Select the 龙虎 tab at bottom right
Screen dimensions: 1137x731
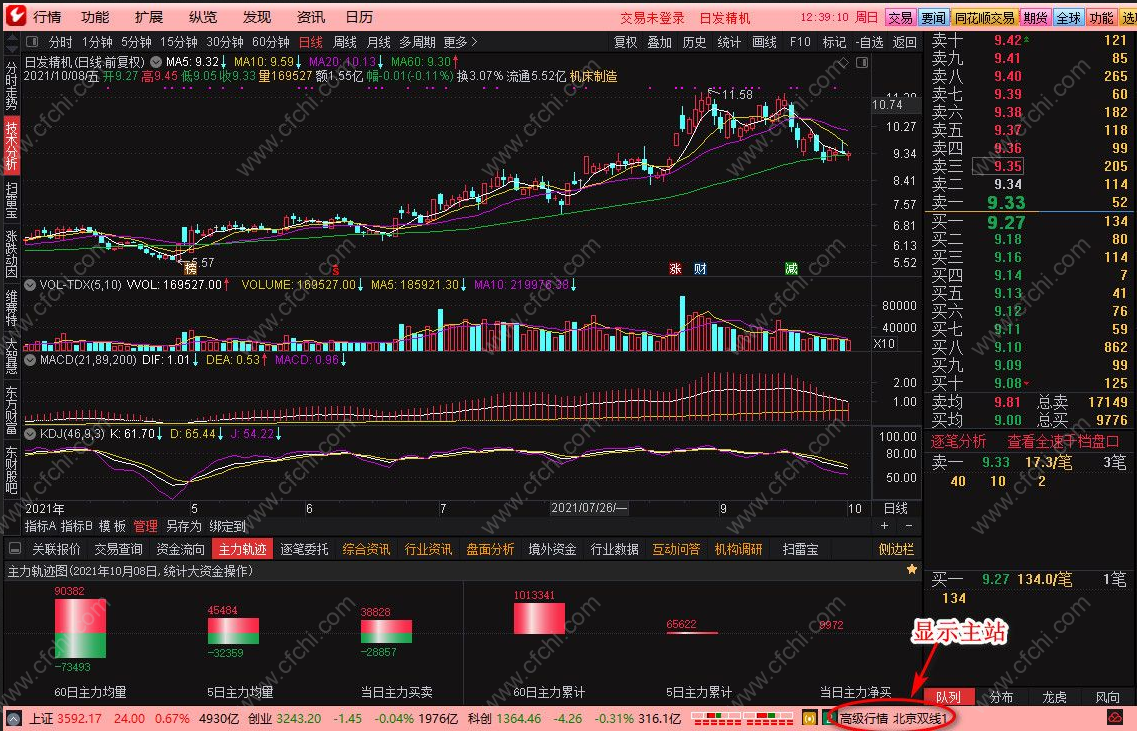[1054, 696]
